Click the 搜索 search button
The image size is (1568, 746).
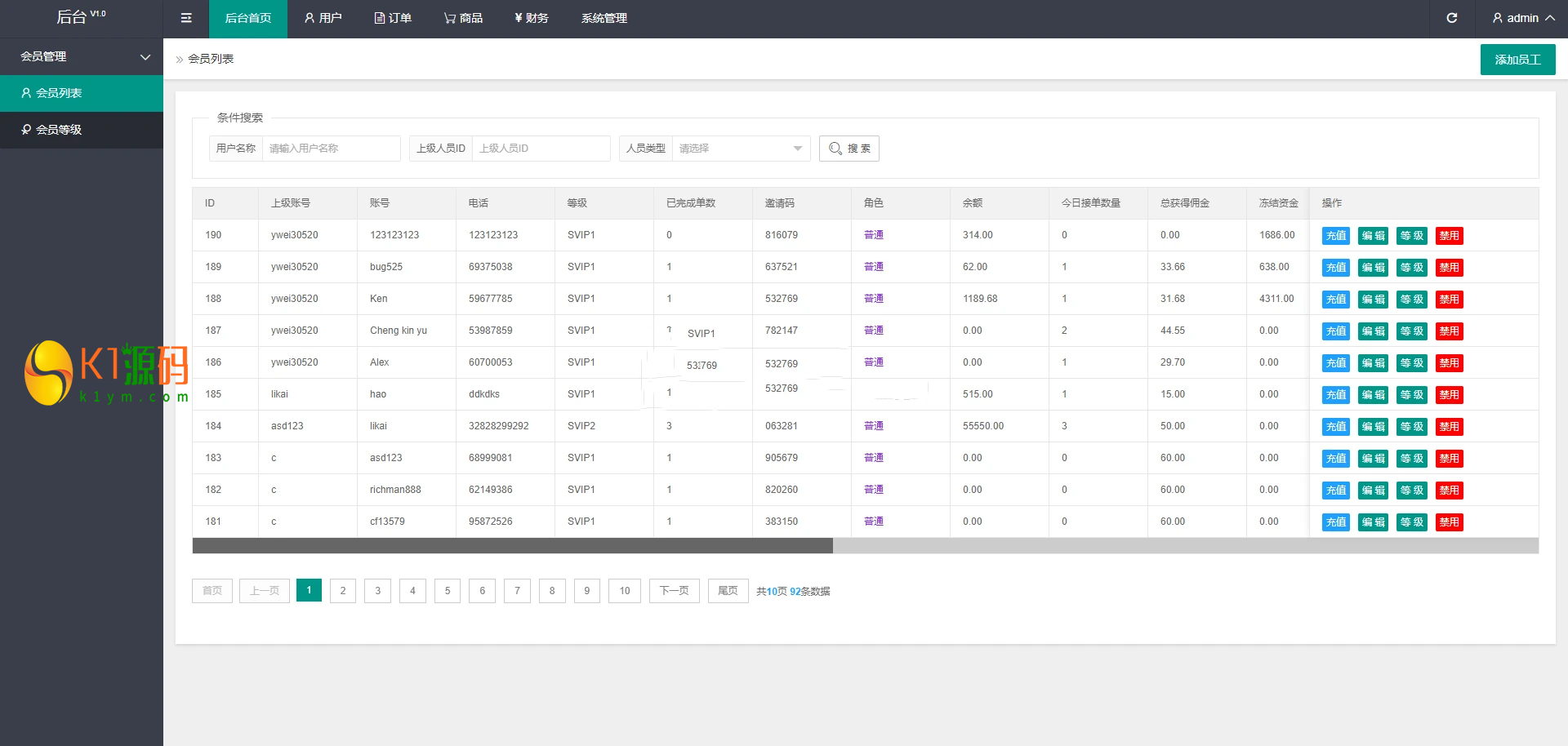click(x=849, y=149)
